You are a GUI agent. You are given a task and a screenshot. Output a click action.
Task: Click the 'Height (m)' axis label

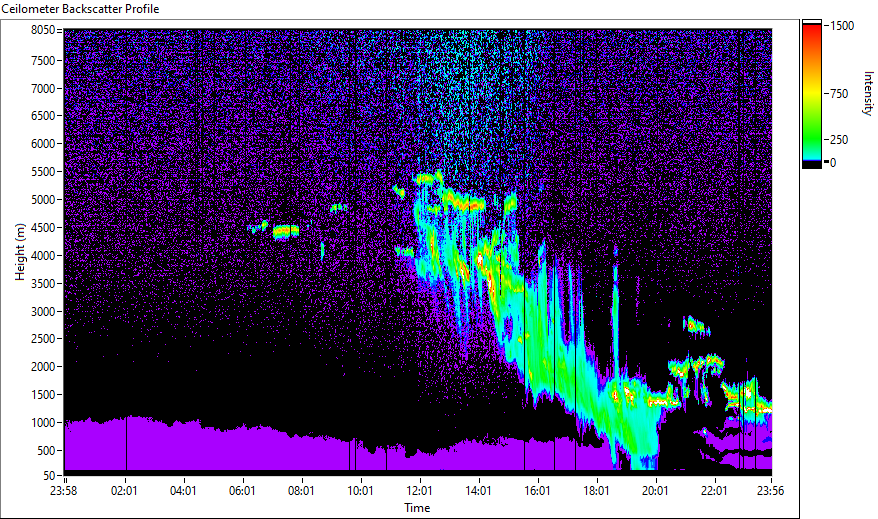coord(20,252)
